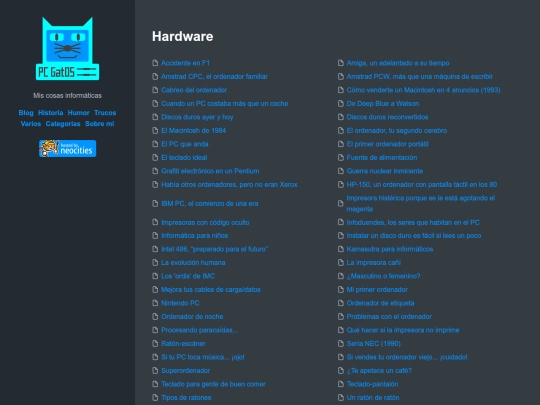Open Teclado para gente de buen comer
The image size is (540, 405).
tap(213, 384)
